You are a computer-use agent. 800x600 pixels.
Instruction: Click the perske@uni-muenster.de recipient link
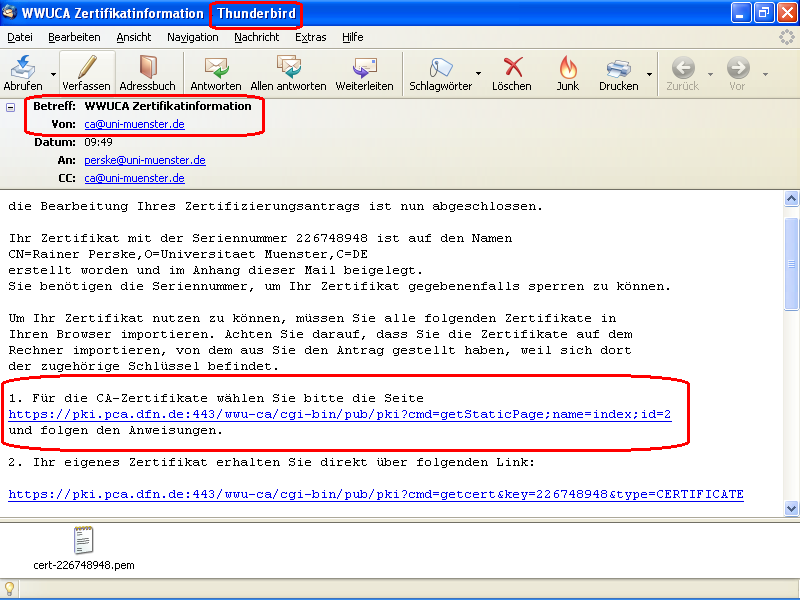pyautogui.click(x=144, y=160)
